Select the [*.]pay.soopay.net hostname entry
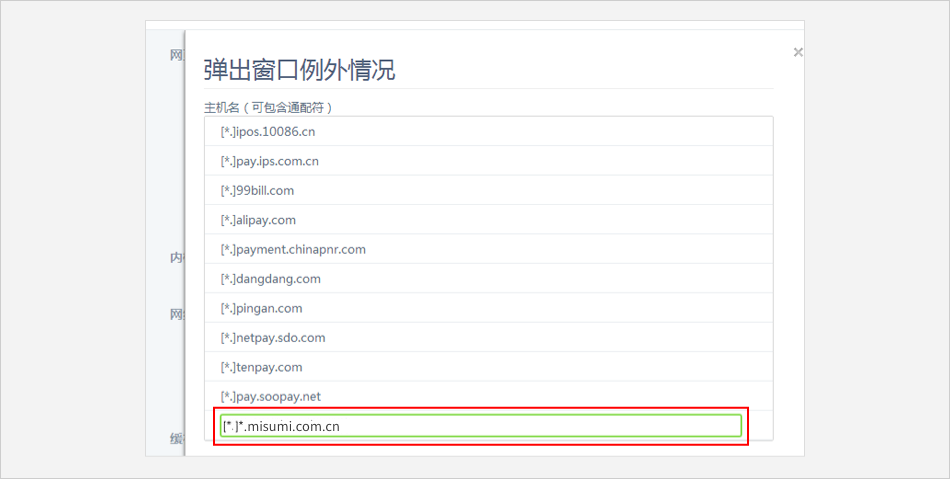Viewport: 950px width, 479px height. tap(270, 397)
